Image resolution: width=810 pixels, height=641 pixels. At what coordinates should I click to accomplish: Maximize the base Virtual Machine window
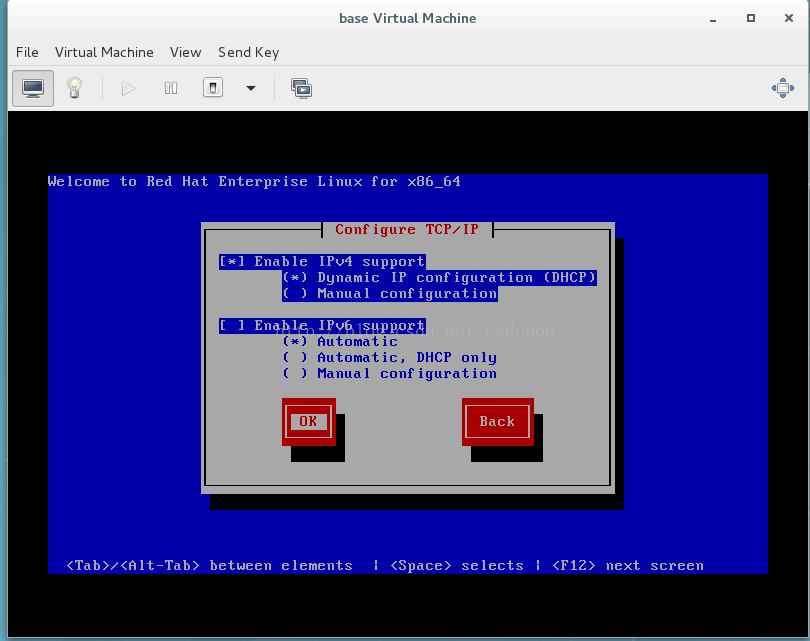tap(751, 18)
